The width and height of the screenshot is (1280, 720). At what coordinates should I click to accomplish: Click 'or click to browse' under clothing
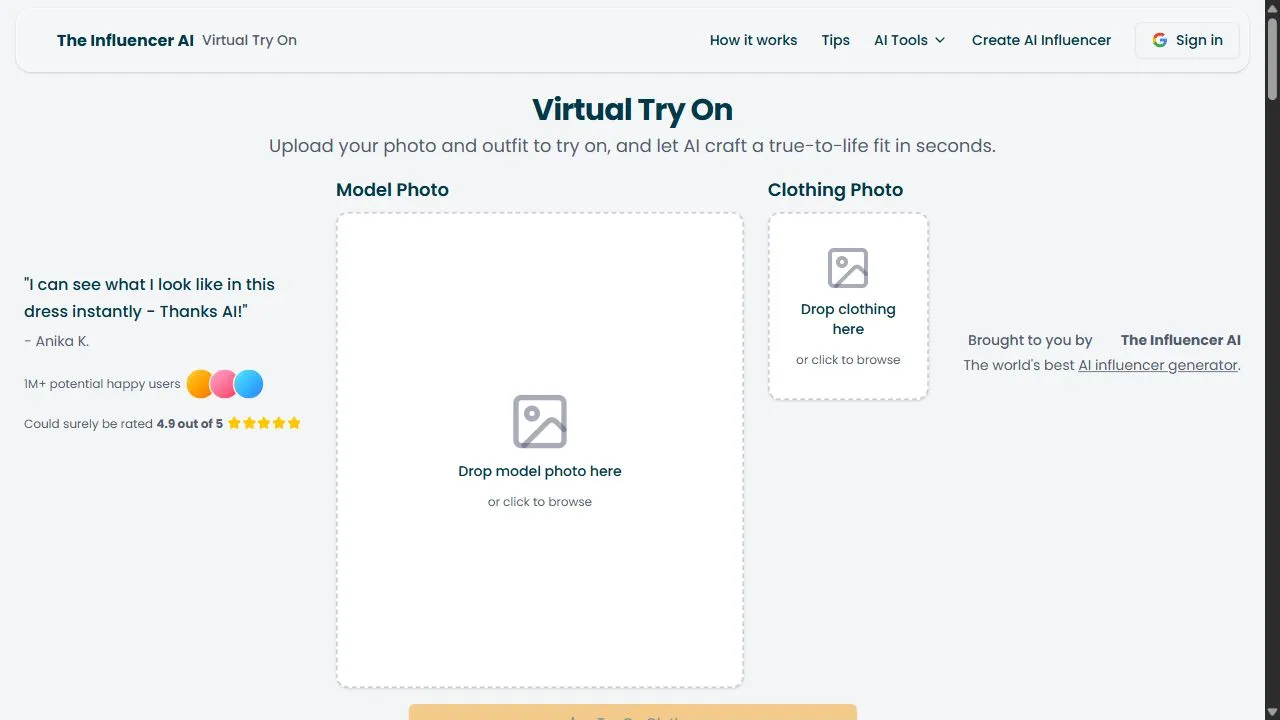(848, 360)
